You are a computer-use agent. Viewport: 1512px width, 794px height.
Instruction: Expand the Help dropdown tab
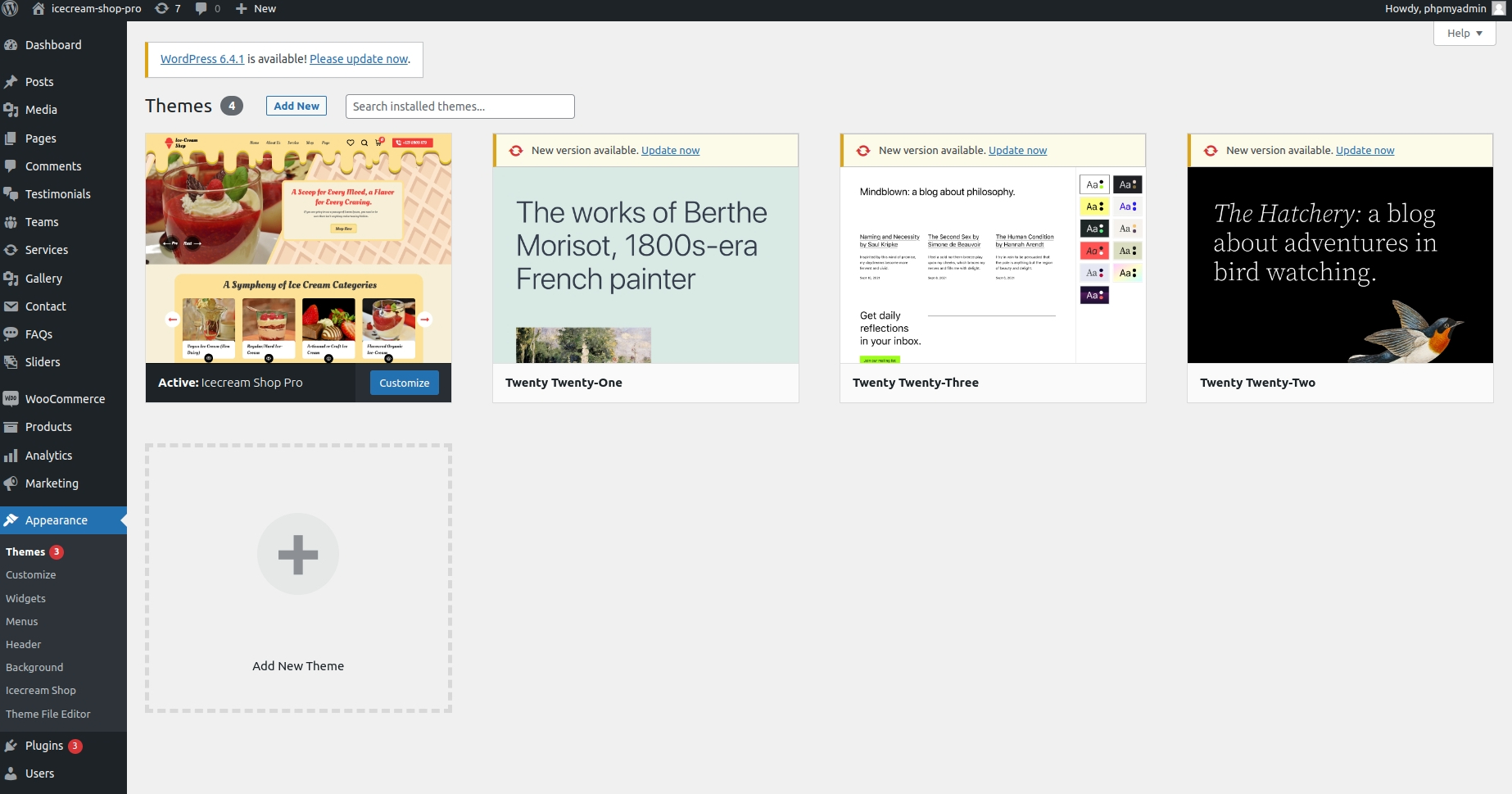click(x=1464, y=34)
